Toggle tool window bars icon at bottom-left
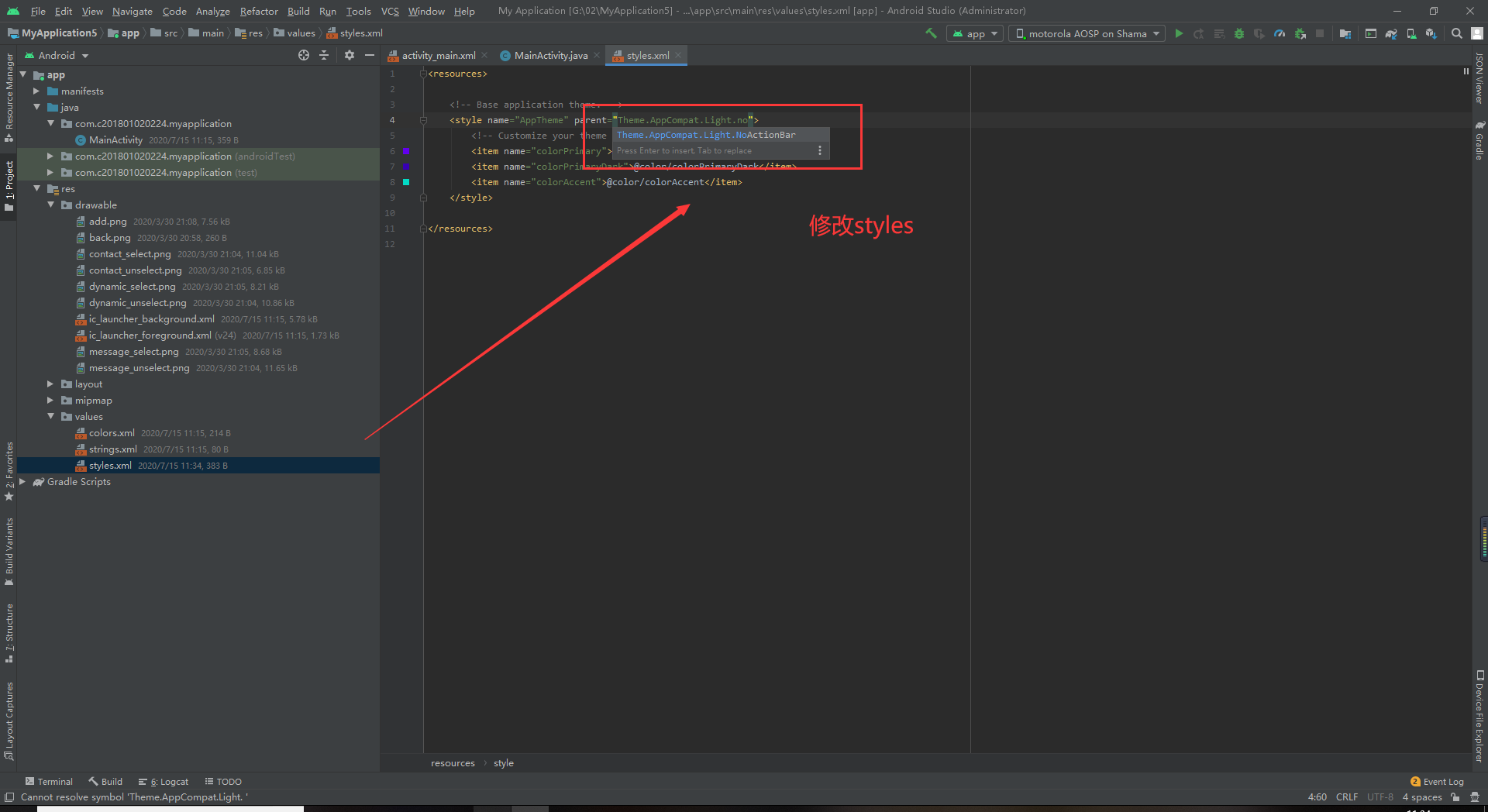 click(x=9, y=797)
